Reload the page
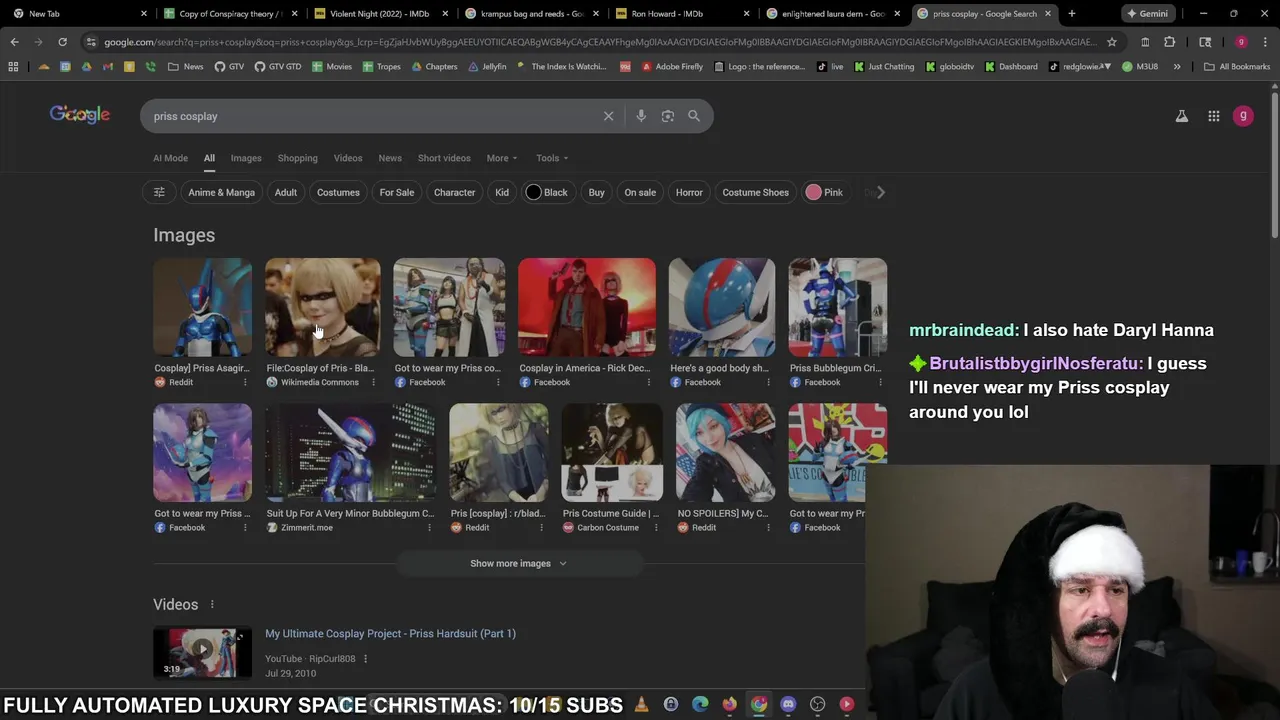Viewport: 1280px width, 720px height. click(x=62, y=42)
